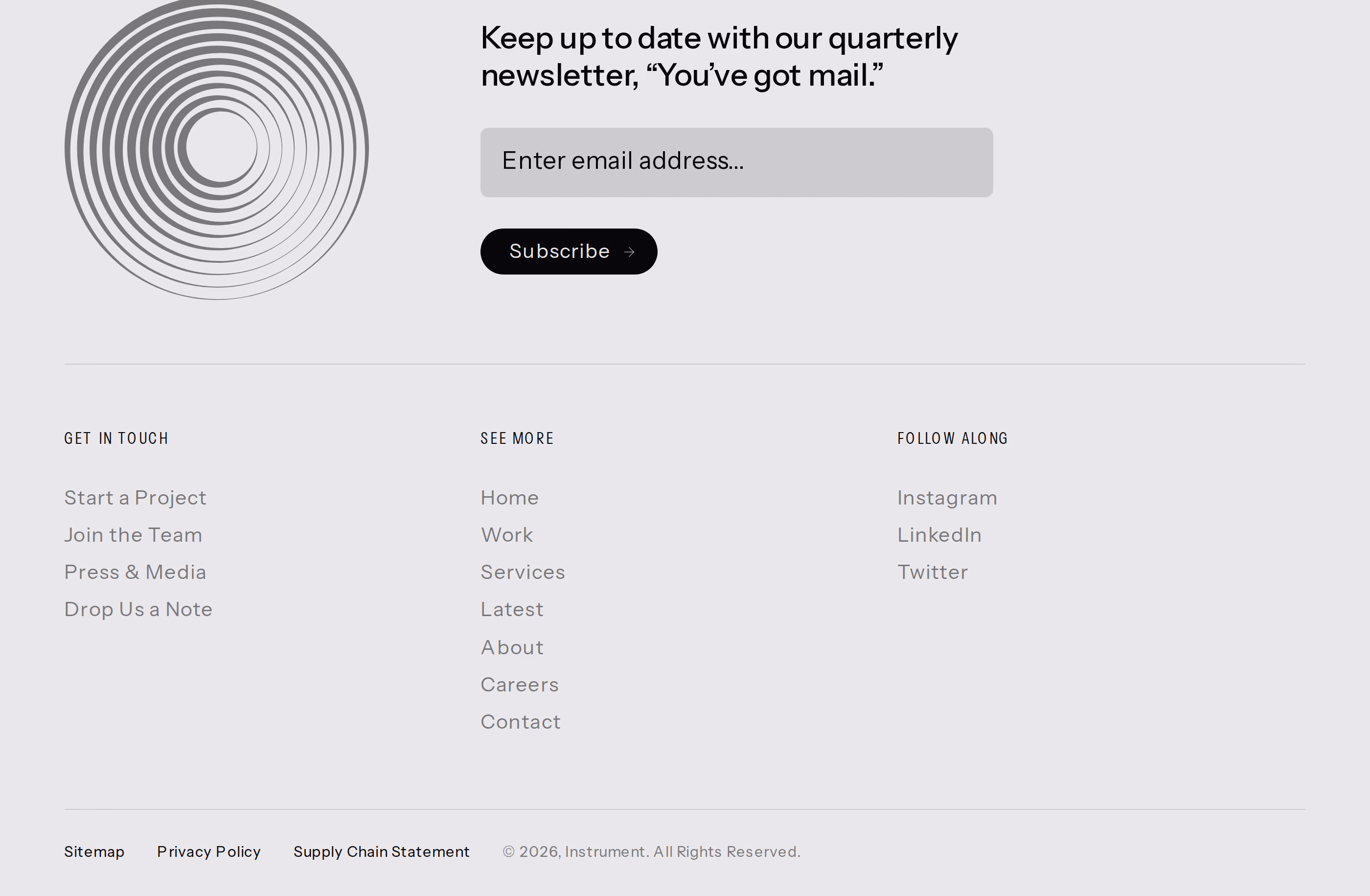Go to Home in See More
The width and height of the screenshot is (1370, 896).
pyautogui.click(x=509, y=498)
